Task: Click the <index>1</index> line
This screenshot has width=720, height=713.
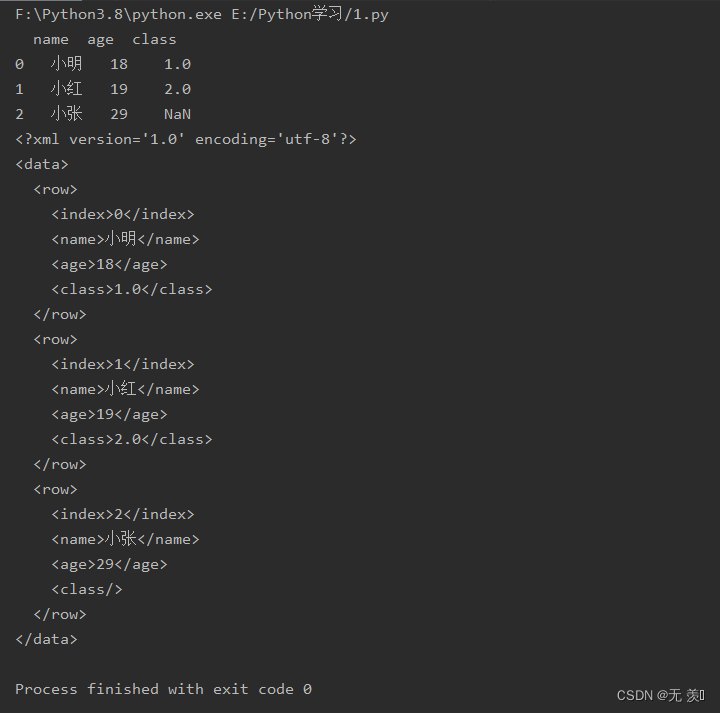Action: pyautogui.click(x=123, y=364)
